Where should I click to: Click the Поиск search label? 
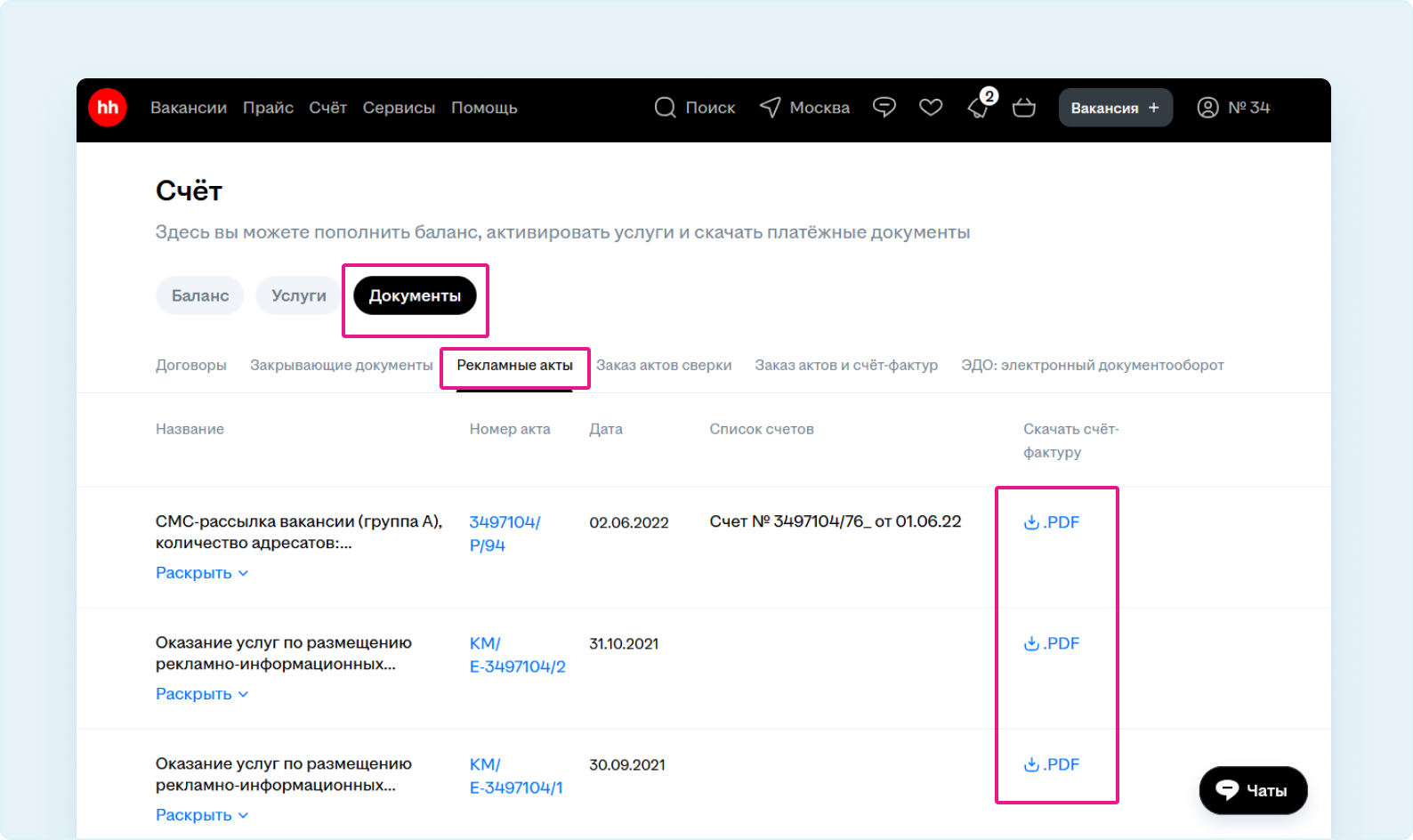(x=710, y=108)
